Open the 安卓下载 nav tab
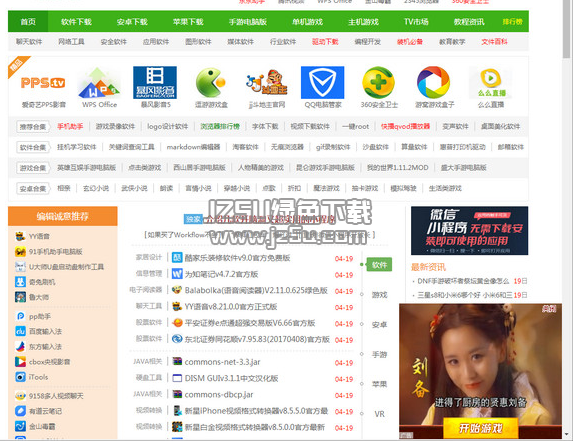577x444 pixels. tap(132, 22)
